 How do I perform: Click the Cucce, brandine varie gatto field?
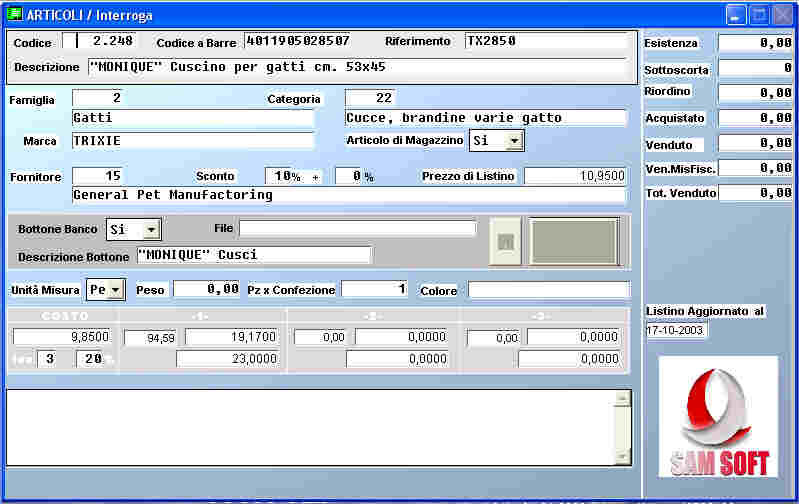(486, 118)
